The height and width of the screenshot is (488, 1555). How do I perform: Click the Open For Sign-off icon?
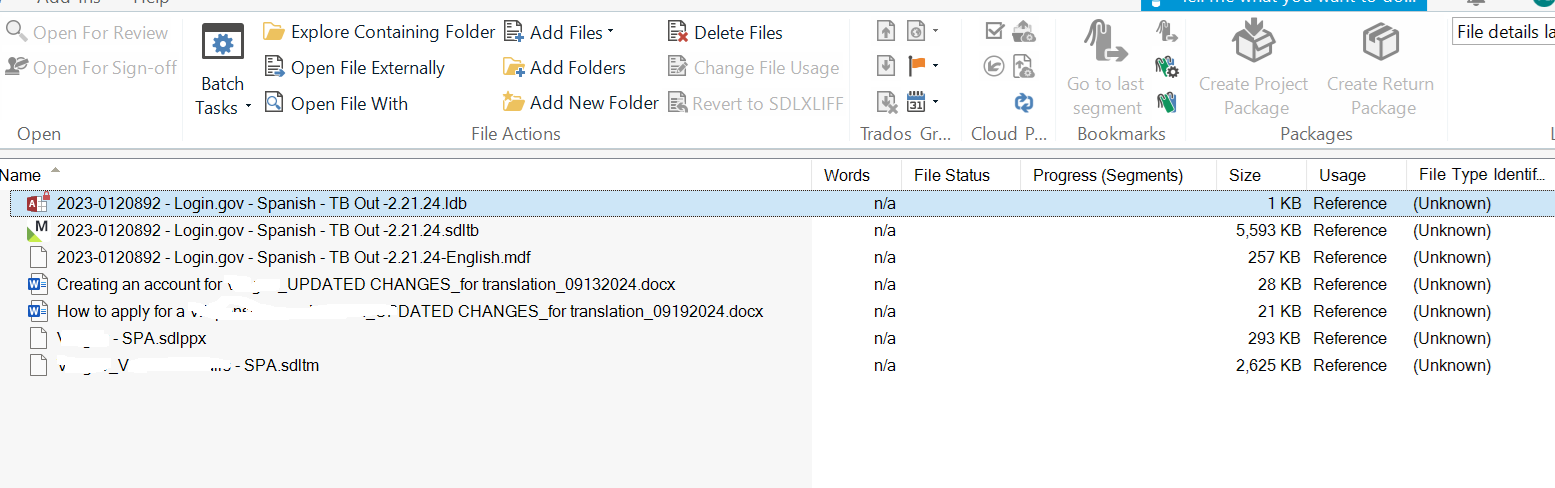[17, 66]
